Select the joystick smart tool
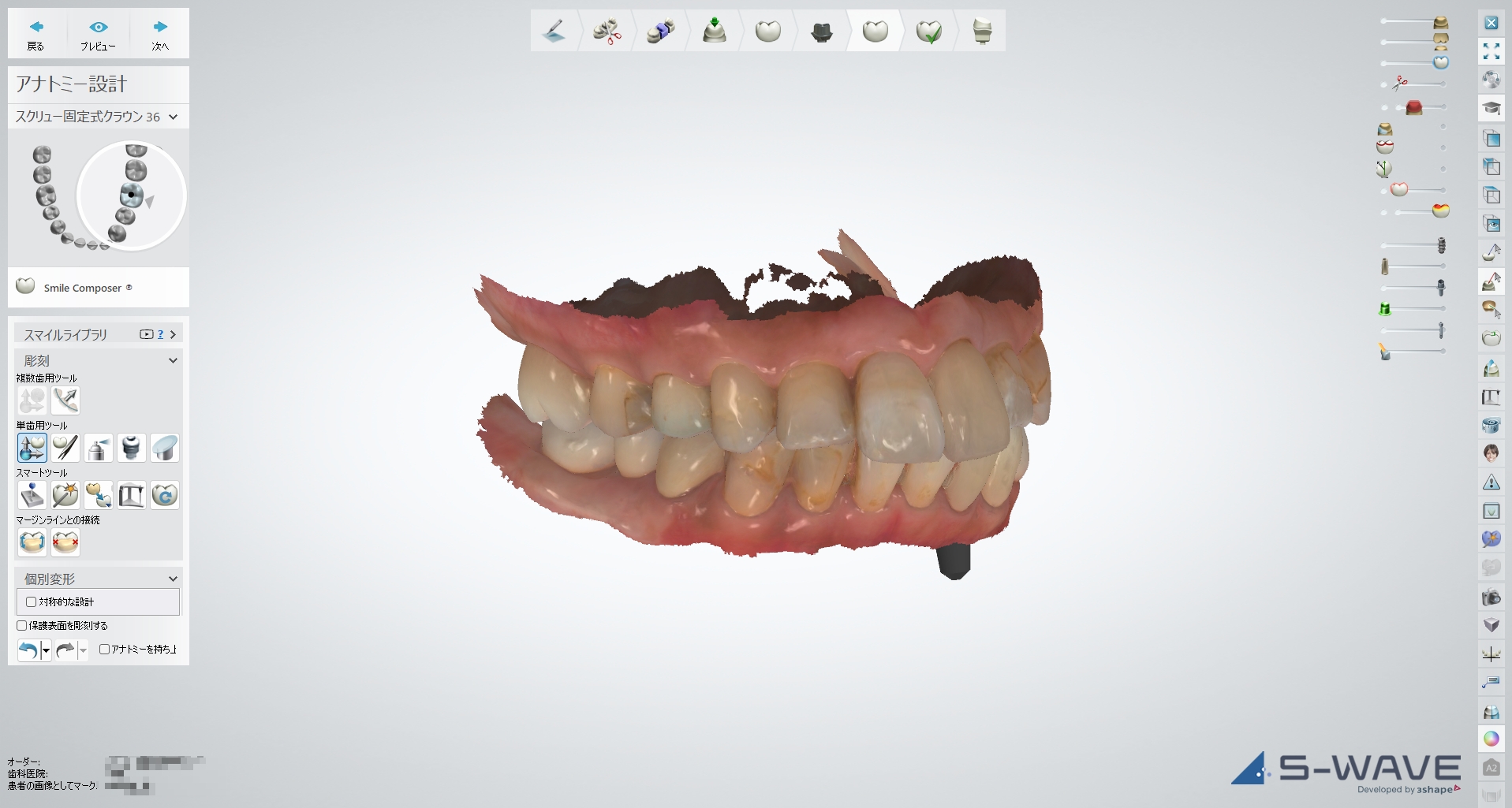 point(32,495)
